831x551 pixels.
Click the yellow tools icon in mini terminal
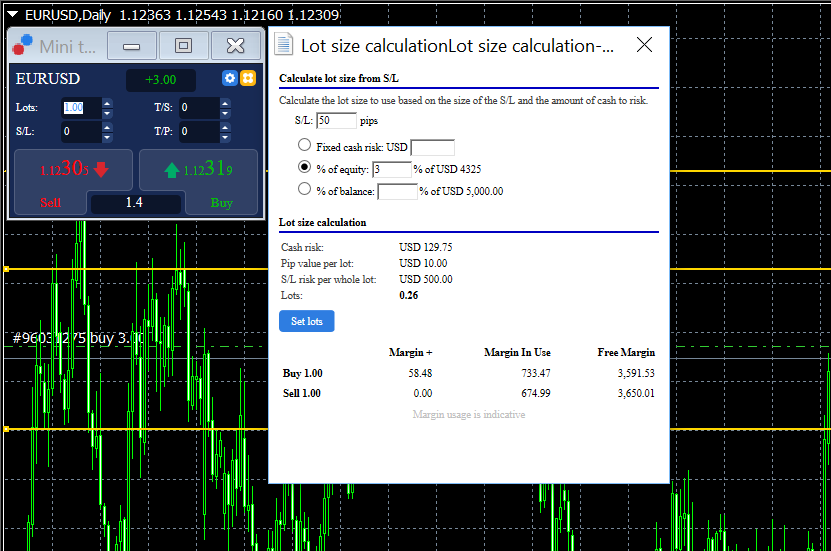[248, 79]
